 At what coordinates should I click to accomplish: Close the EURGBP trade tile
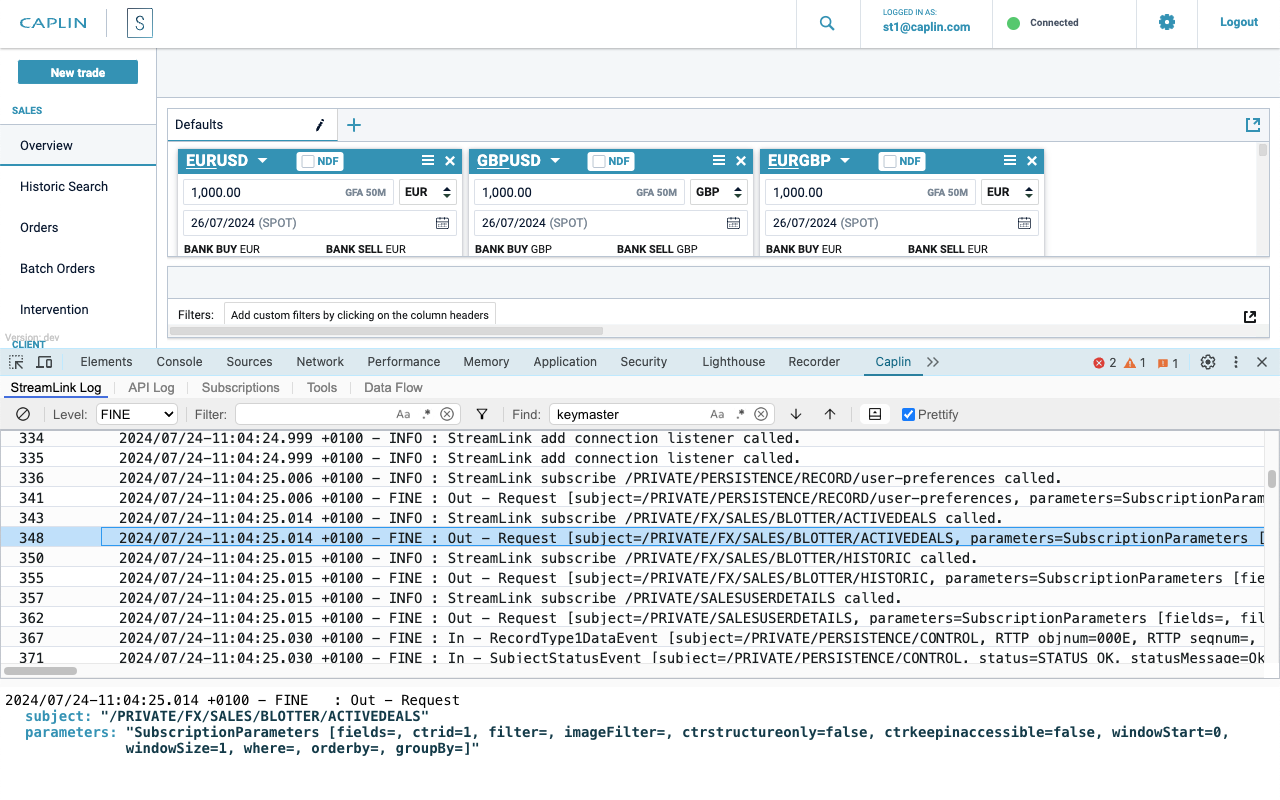coord(1032,161)
